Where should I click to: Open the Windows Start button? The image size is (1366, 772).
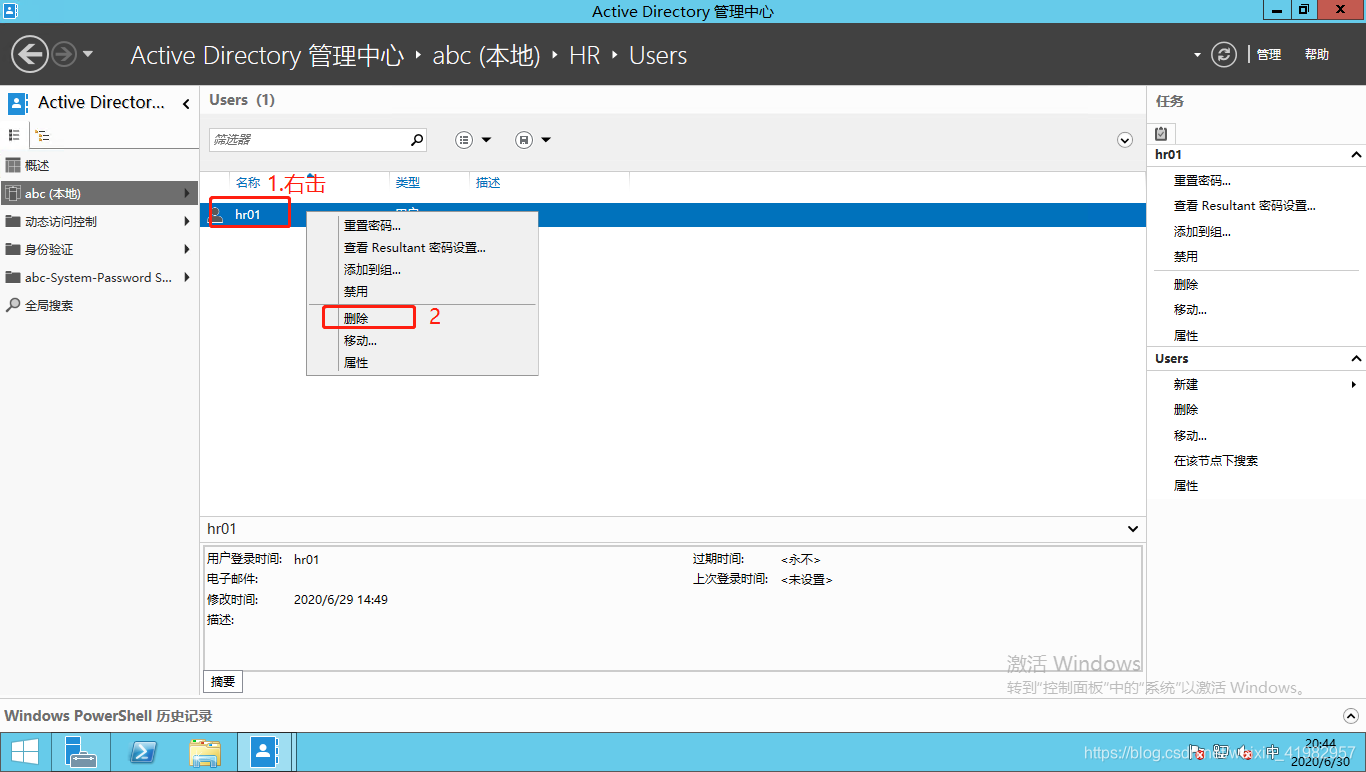(24, 752)
